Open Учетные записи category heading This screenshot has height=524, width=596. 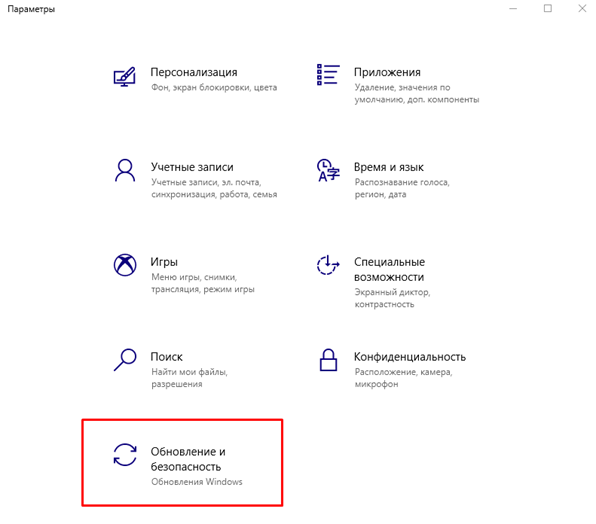(192, 167)
